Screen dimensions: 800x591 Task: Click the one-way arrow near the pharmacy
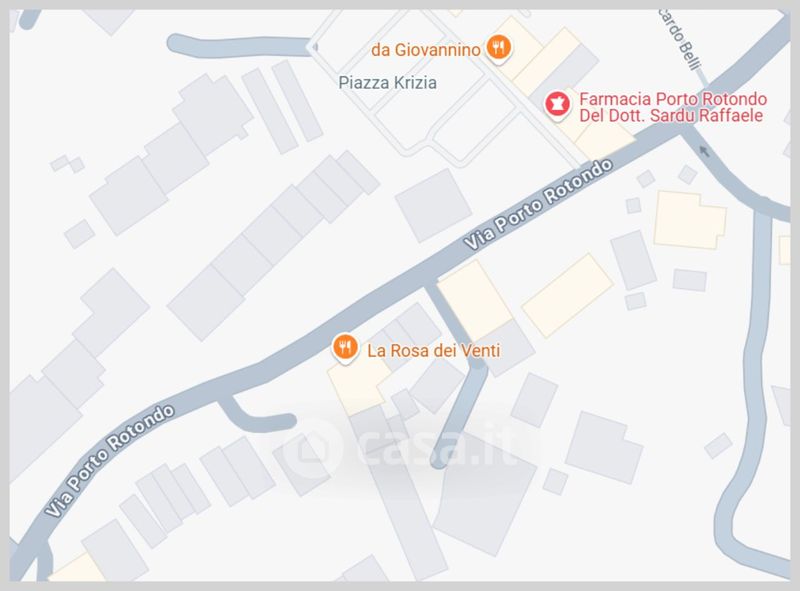click(x=705, y=151)
